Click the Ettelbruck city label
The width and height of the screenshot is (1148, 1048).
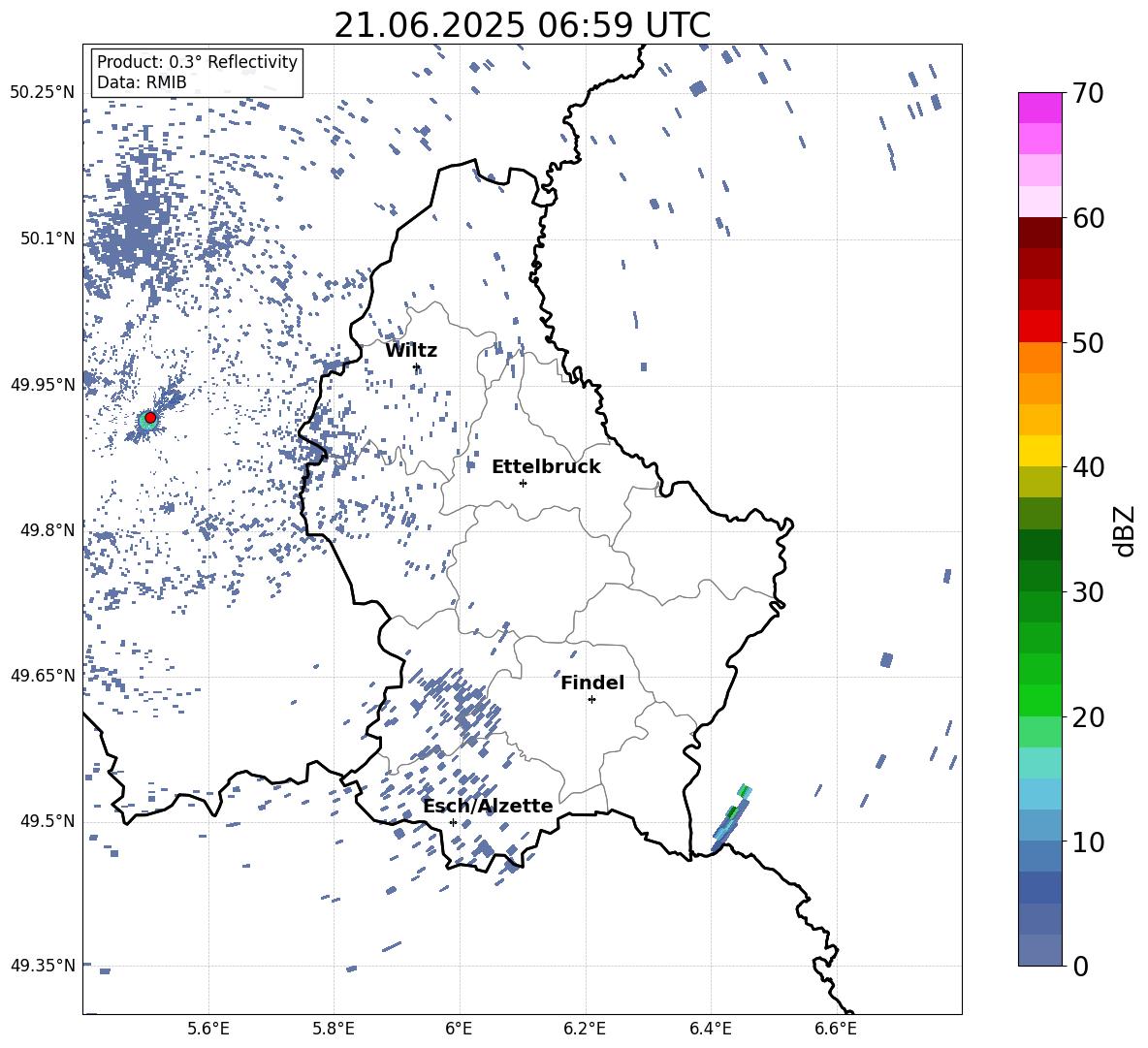click(546, 467)
